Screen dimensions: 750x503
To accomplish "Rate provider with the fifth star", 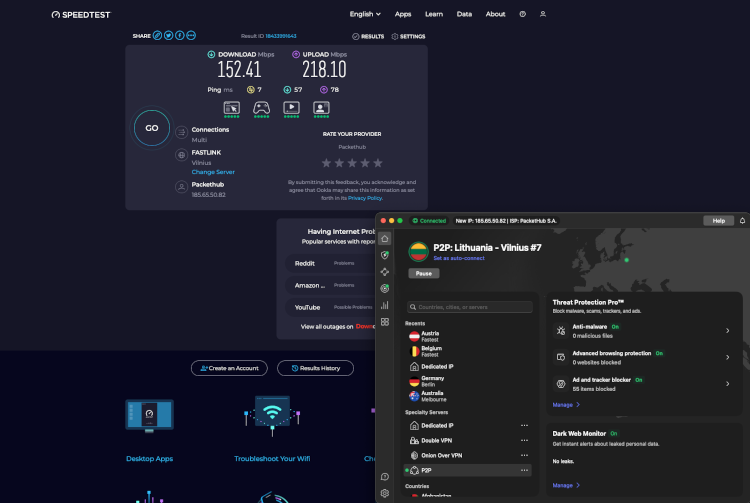I will 378,163.
